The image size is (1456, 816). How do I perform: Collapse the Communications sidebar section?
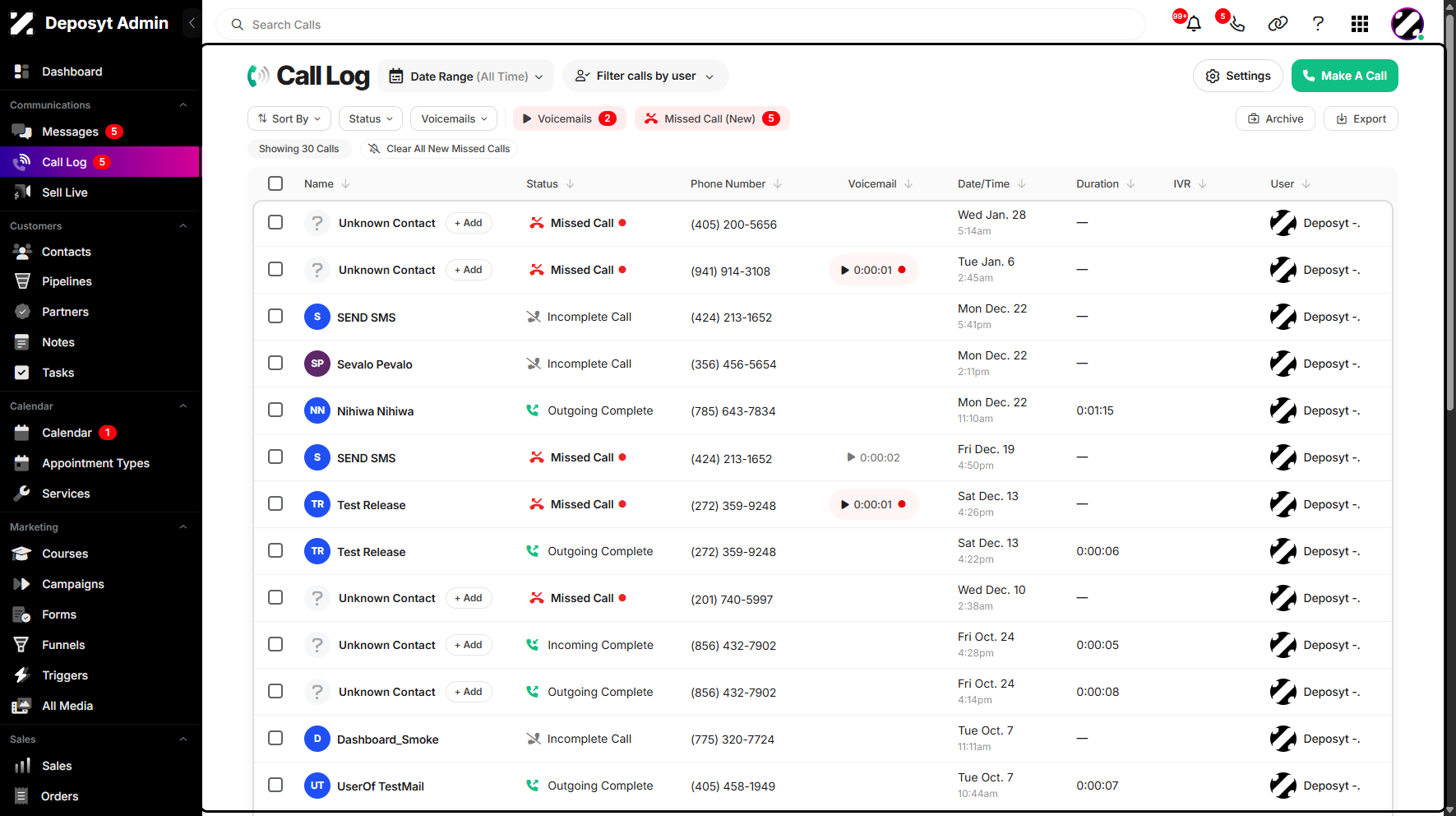coord(183,105)
